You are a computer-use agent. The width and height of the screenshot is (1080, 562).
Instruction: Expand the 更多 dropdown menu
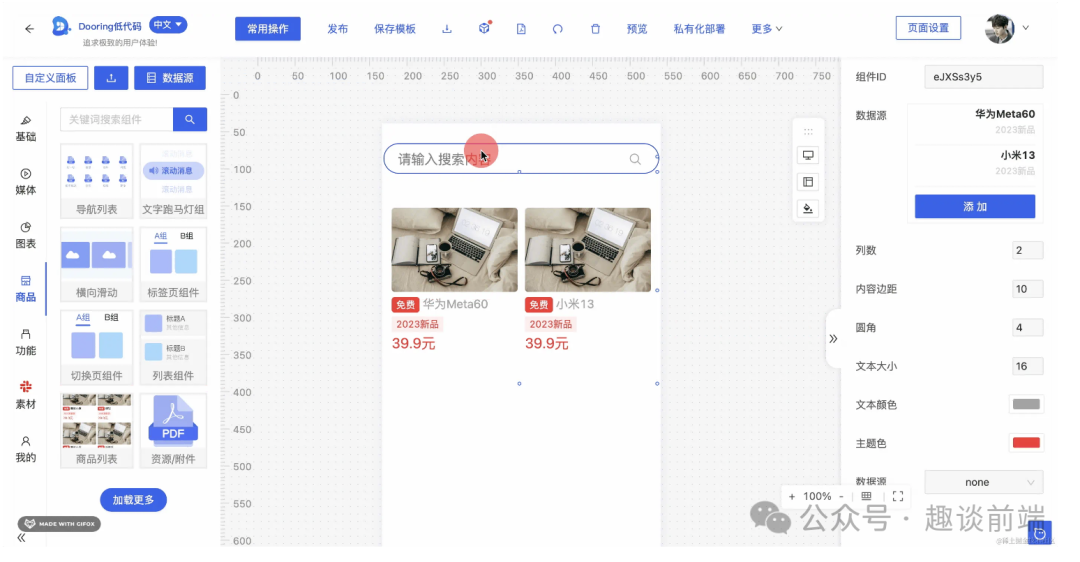pos(767,29)
